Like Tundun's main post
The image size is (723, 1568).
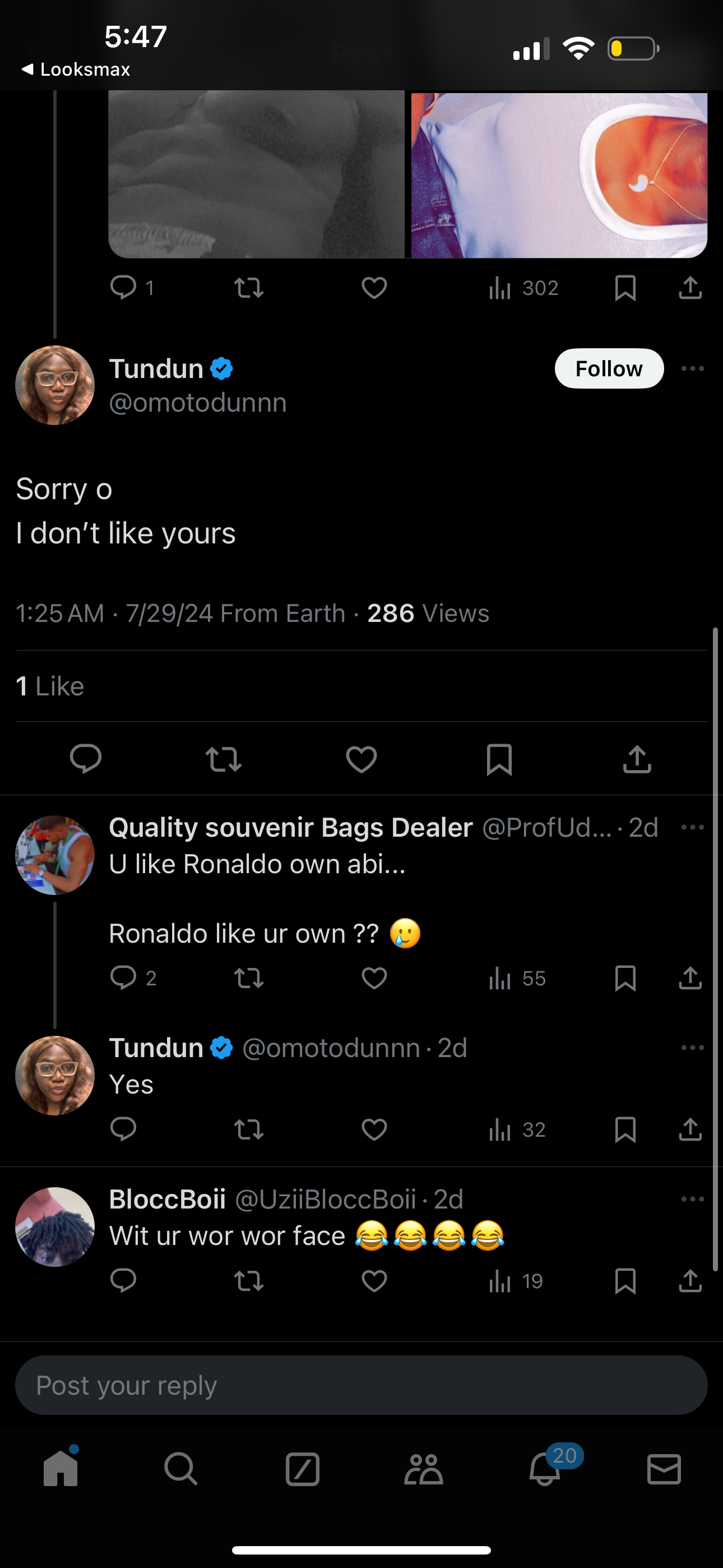click(361, 759)
